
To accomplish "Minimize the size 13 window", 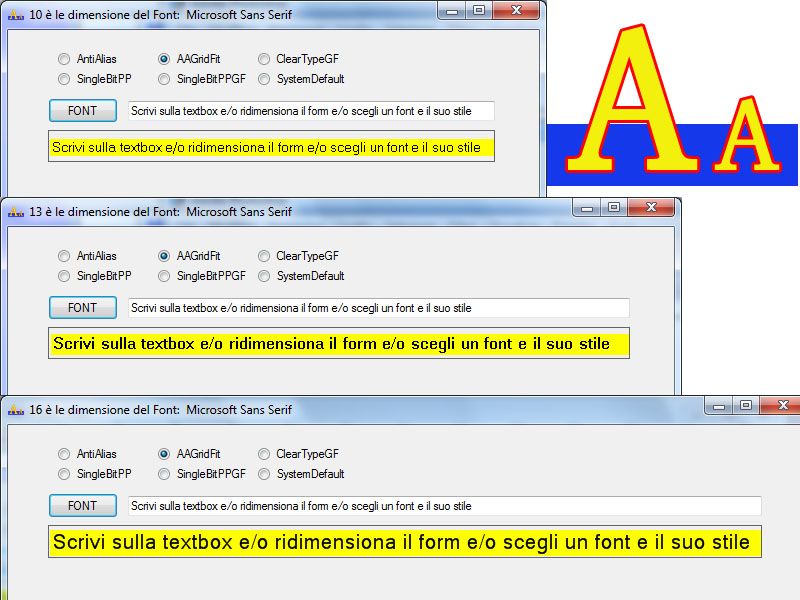I will click(587, 208).
